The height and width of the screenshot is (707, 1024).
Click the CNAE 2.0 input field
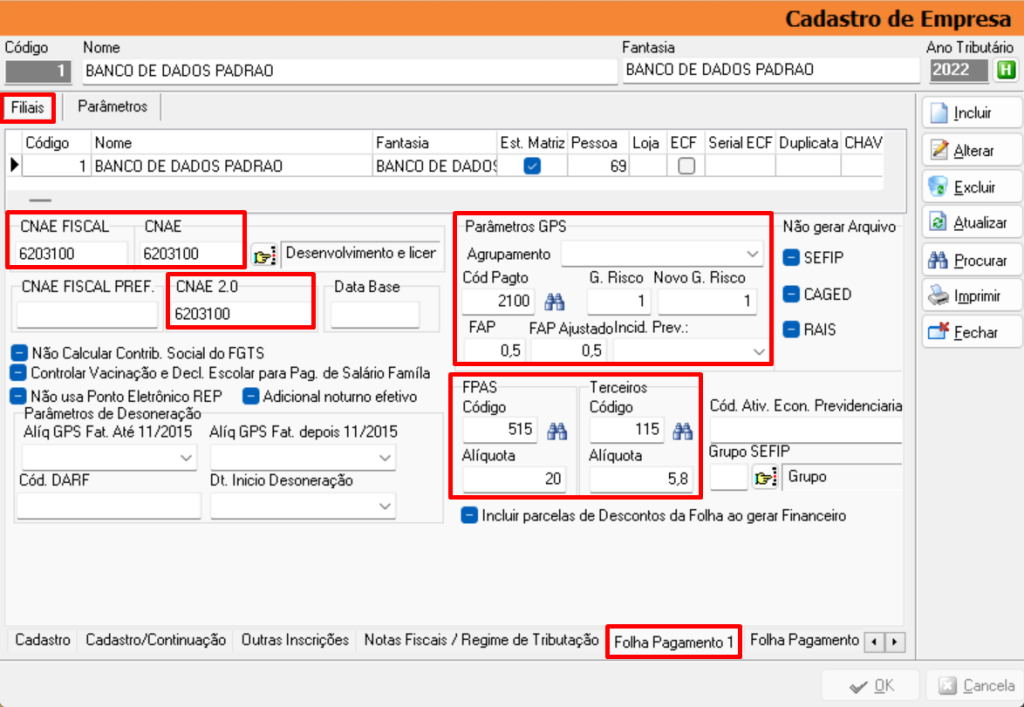coord(239,314)
